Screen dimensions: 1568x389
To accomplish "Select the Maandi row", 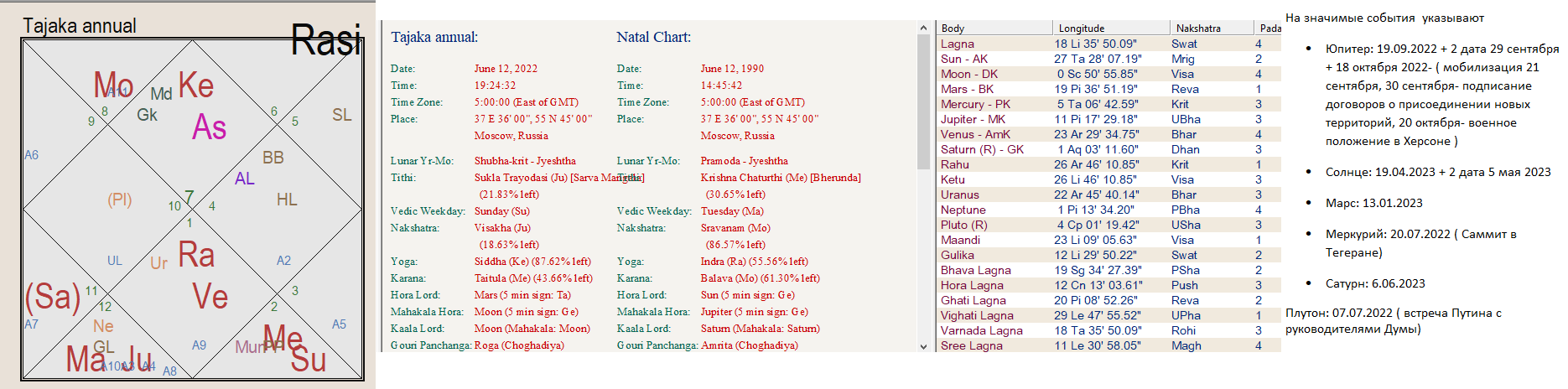I will [x=1109, y=240].
